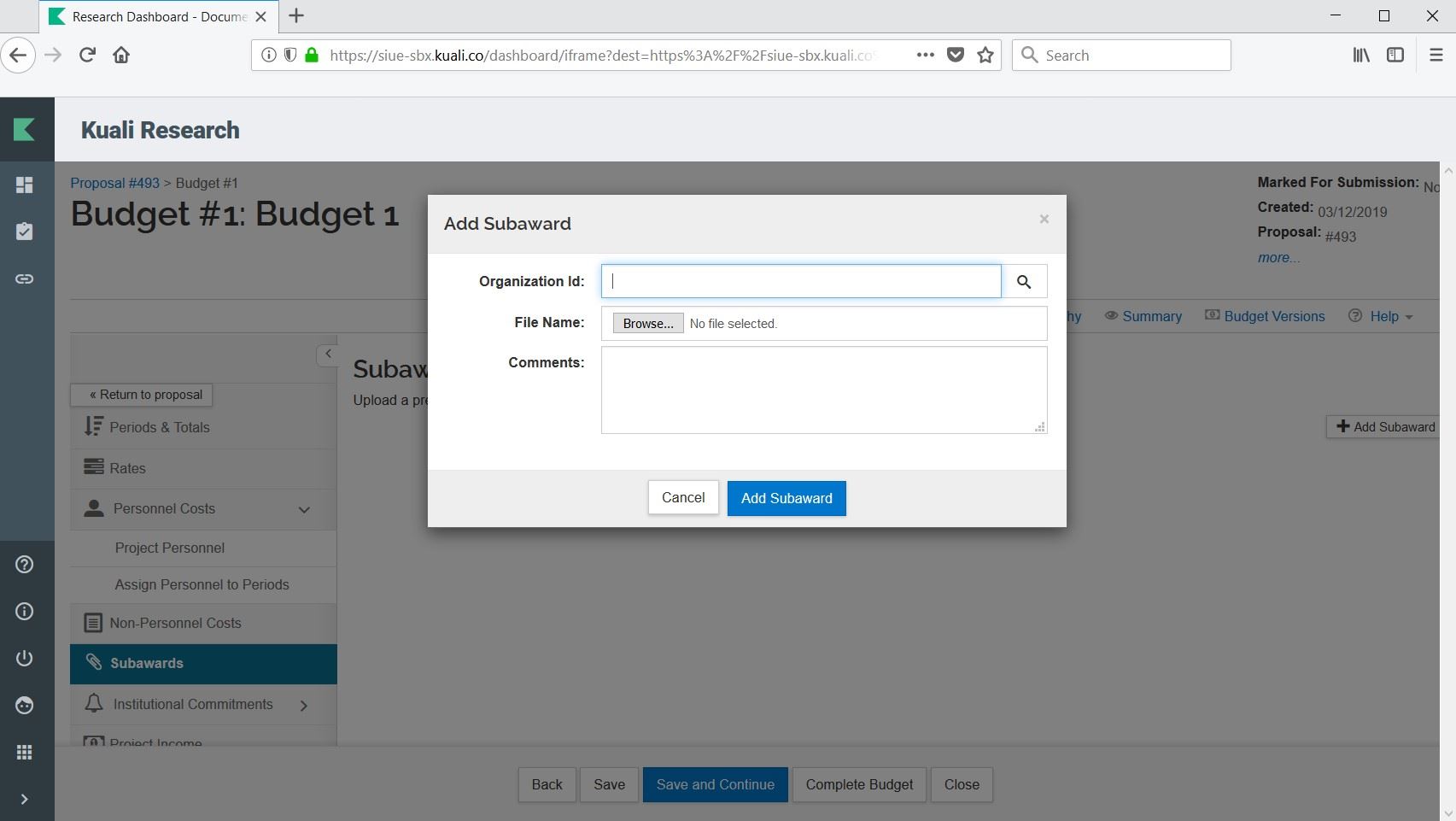
Task: Expand the Institutional Commitments section
Action: (304, 706)
